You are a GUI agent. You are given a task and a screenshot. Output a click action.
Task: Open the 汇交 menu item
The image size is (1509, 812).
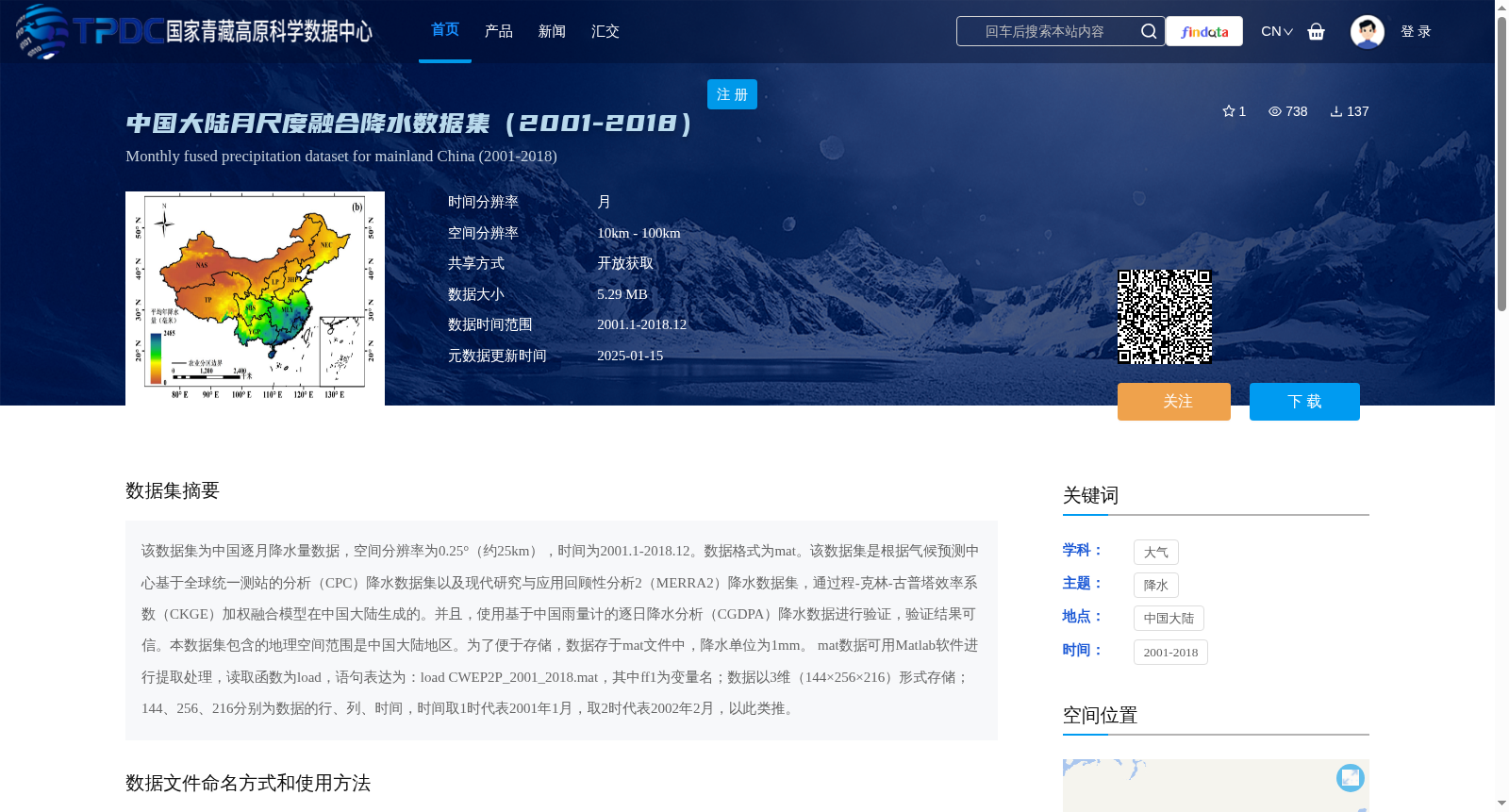(x=605, y=31)
